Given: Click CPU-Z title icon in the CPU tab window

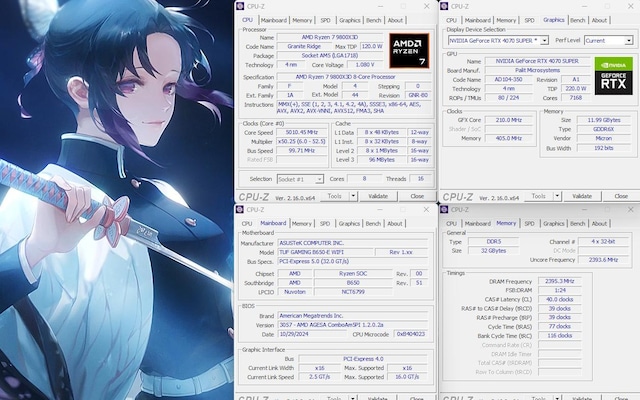Looking at the screenshot, I should point(240,6).
